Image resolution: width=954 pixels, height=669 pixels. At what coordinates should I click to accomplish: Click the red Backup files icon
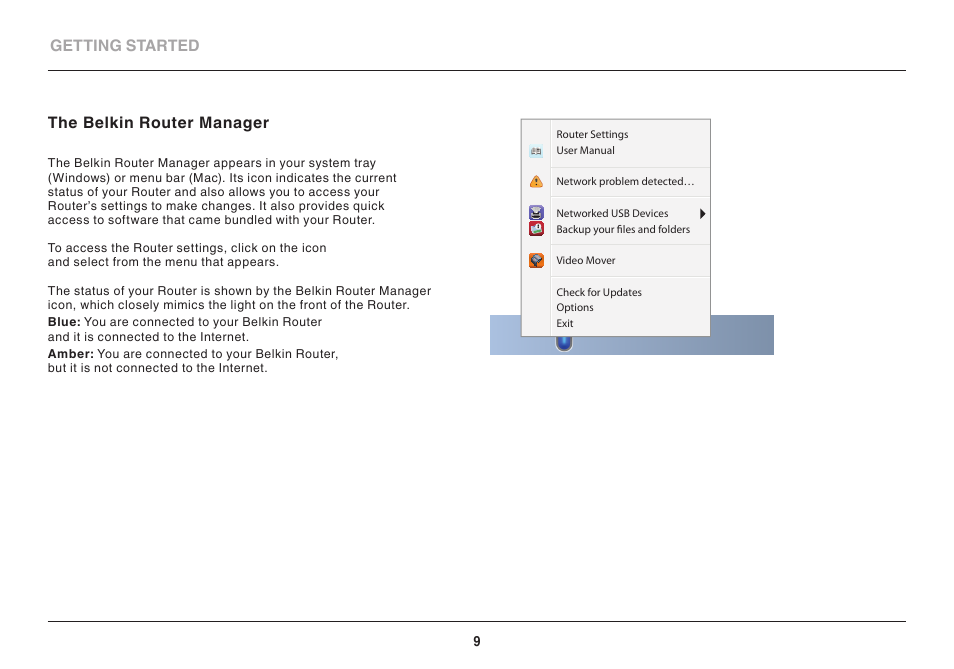click(x=536, y=229)
